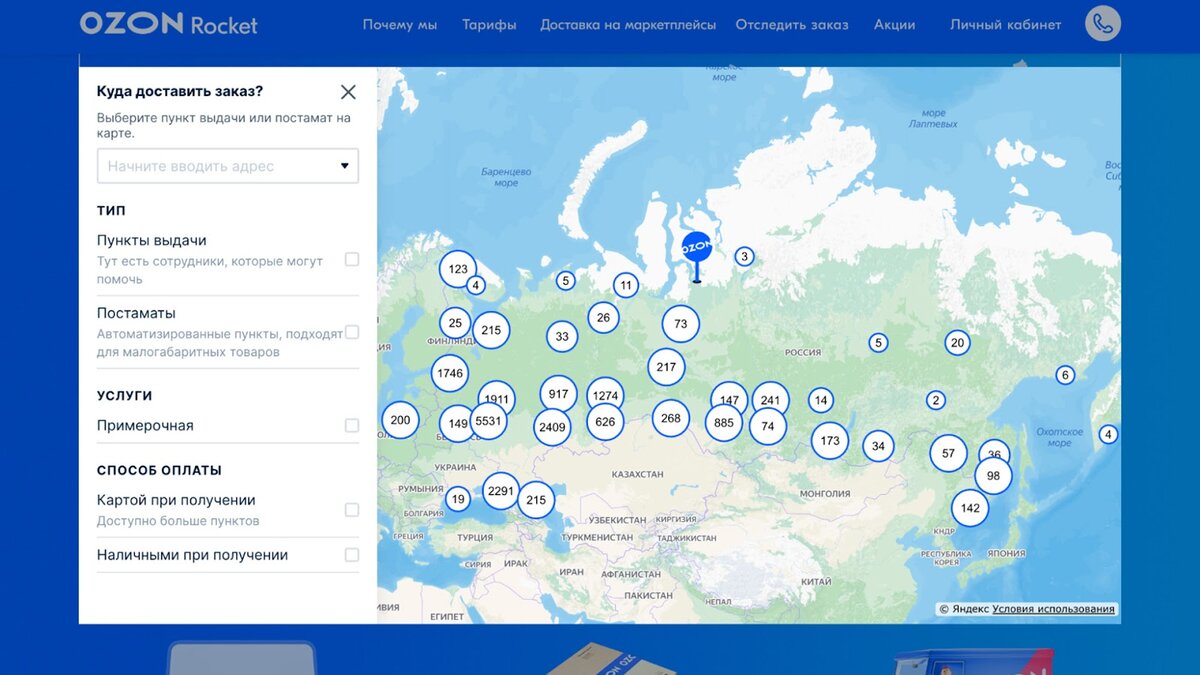Select map cluster labeled 241
This screenshot has width=1200, height=675.
point(770,401)
